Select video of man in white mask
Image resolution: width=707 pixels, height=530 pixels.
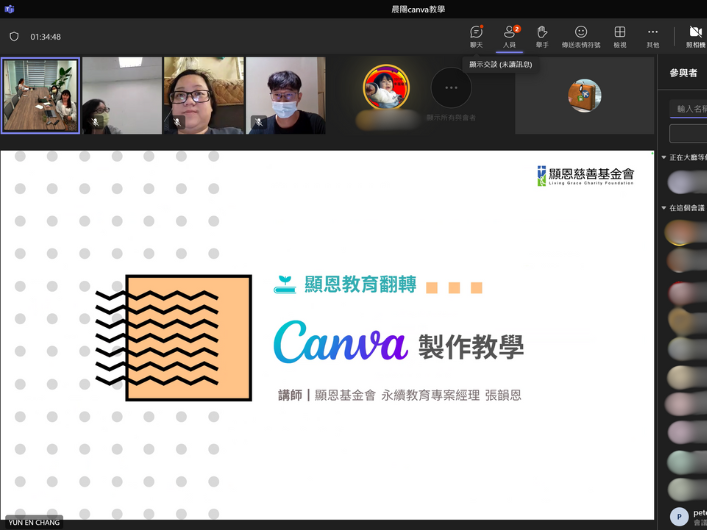click(x=285, y=96)
